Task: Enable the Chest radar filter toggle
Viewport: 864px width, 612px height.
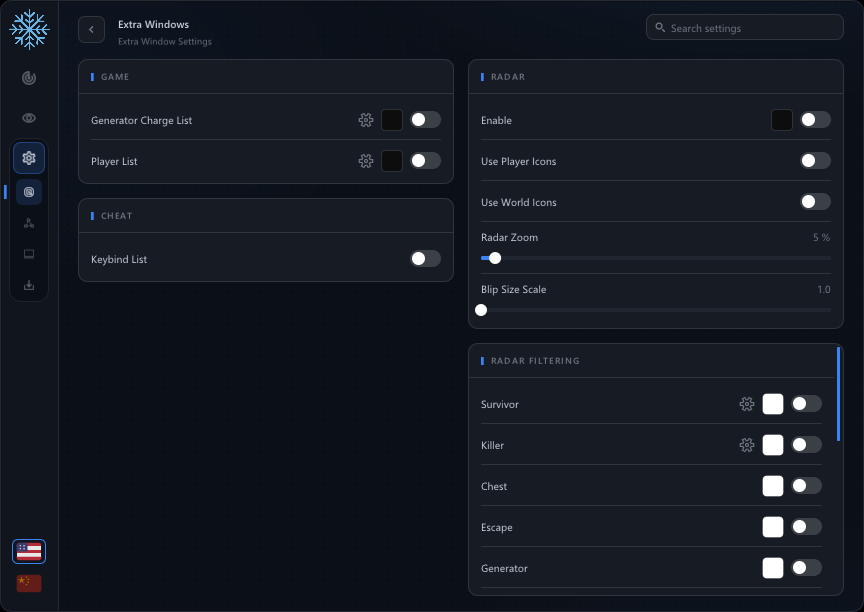Action: click(x=806, y=486)
